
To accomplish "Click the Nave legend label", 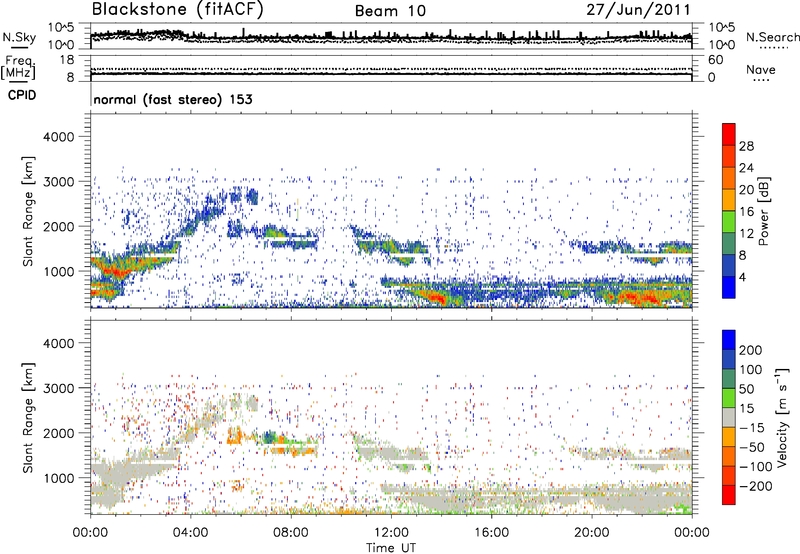I will (761, 69).
